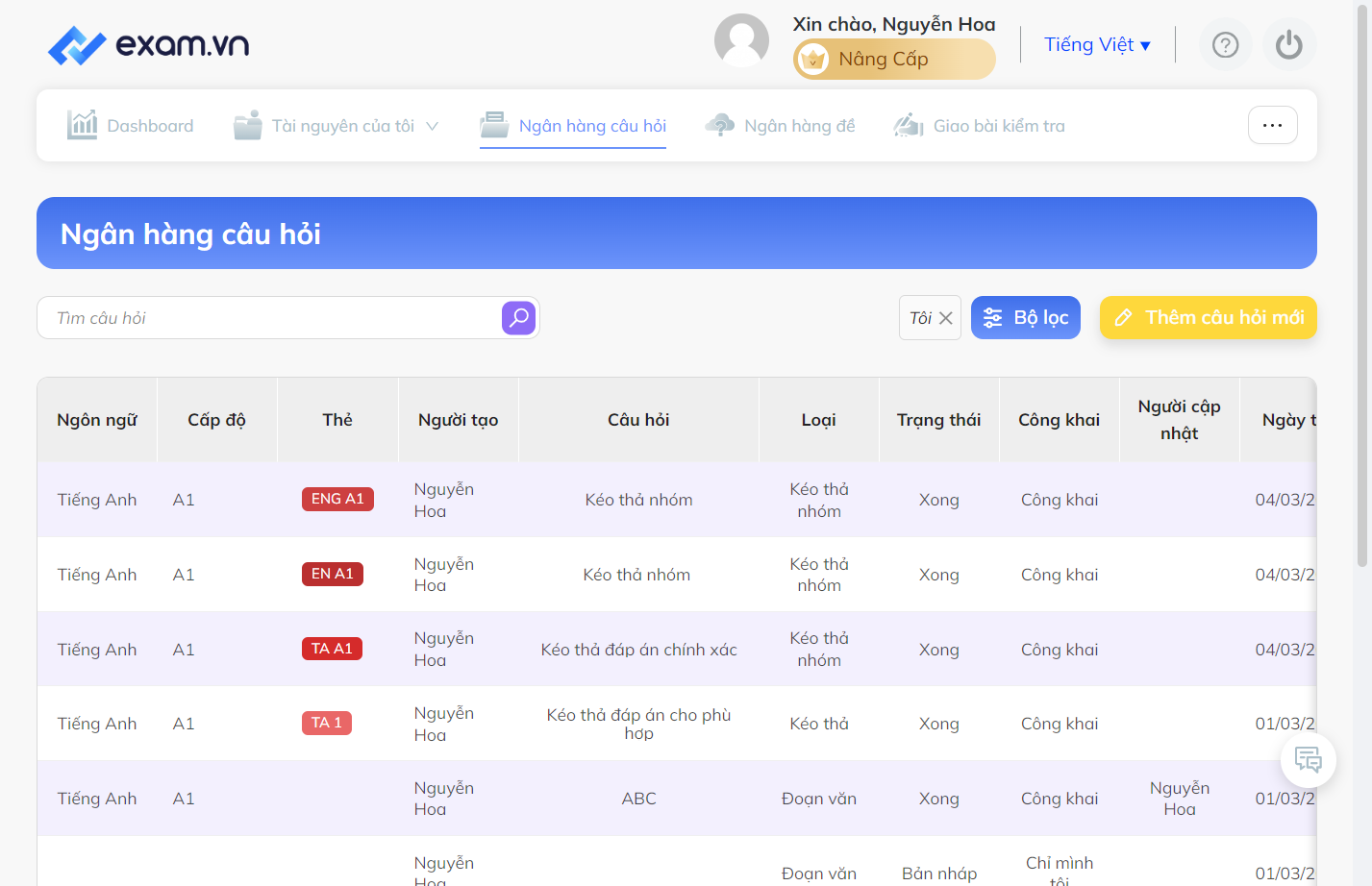Click the TA A1 tag
Viewport: 1372px width, 886px height.
pos(332,650)
